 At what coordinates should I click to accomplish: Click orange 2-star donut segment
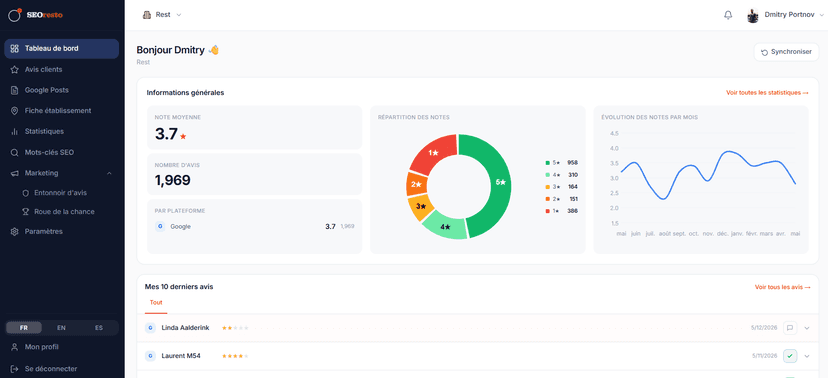coord(417,185)
